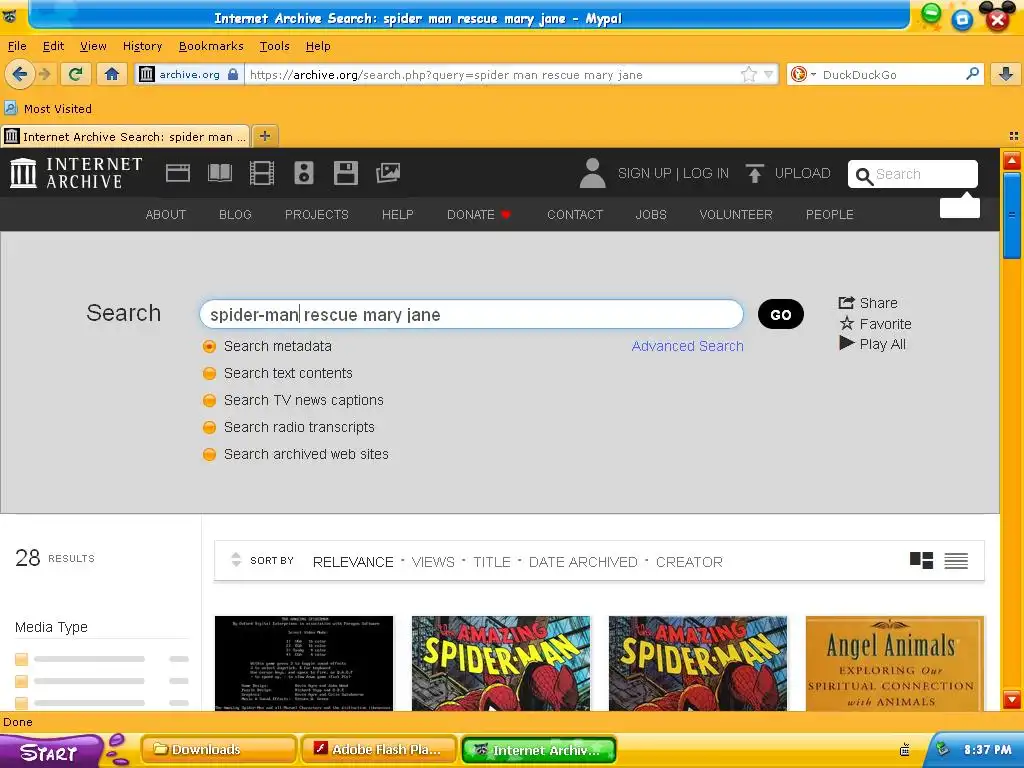Click inside the main search query field

[x=472, y=314]
